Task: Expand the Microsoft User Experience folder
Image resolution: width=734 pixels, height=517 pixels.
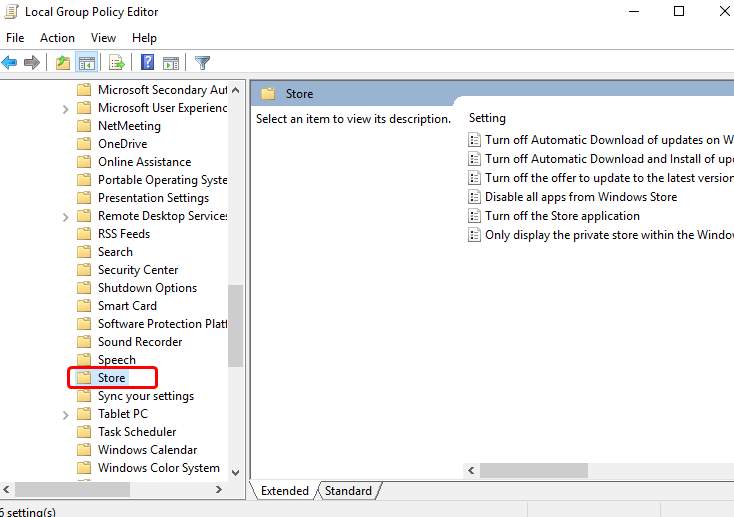Action: pos(66,108)
